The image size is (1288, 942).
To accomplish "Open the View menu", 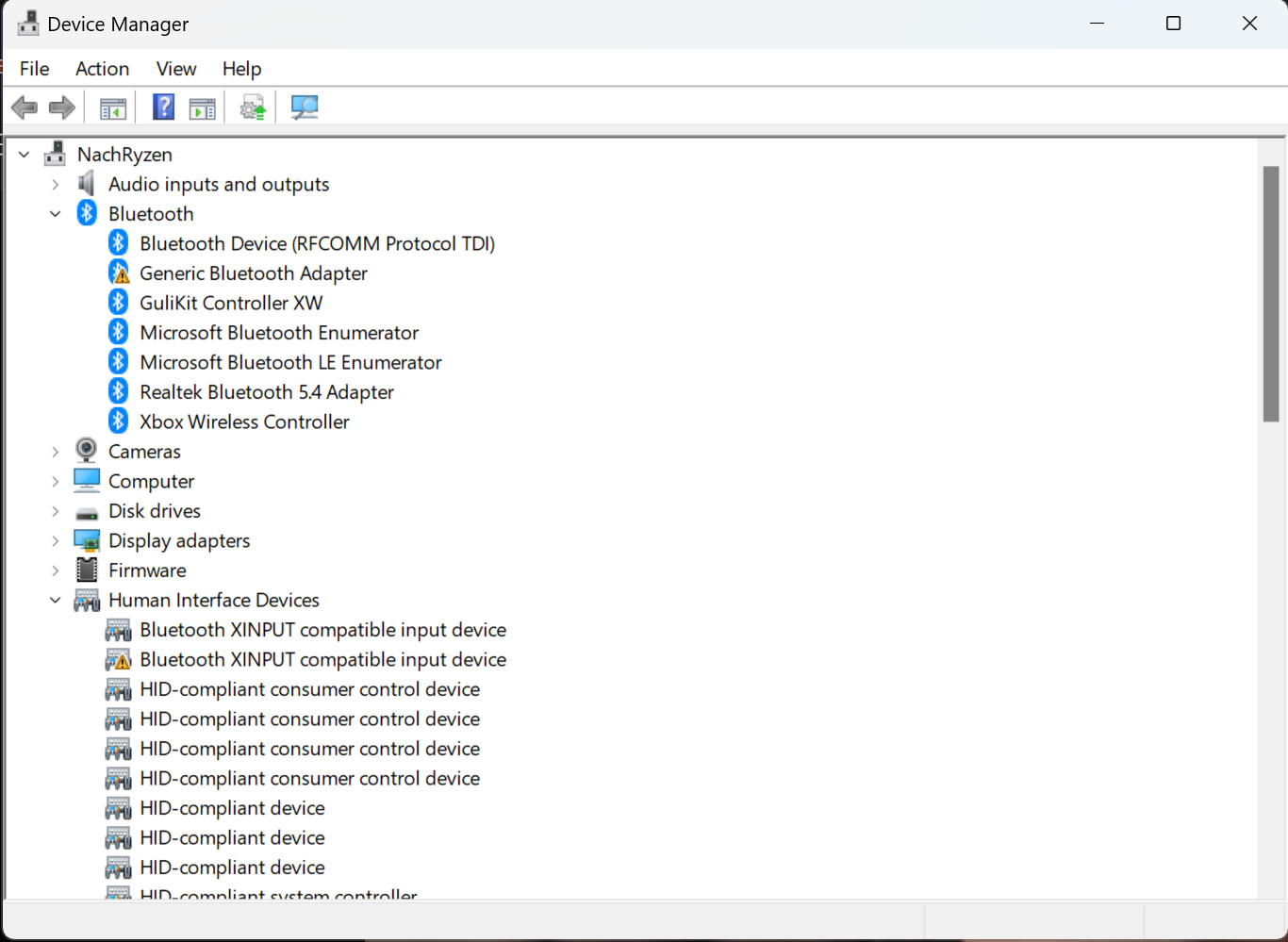I will point(176,69).
